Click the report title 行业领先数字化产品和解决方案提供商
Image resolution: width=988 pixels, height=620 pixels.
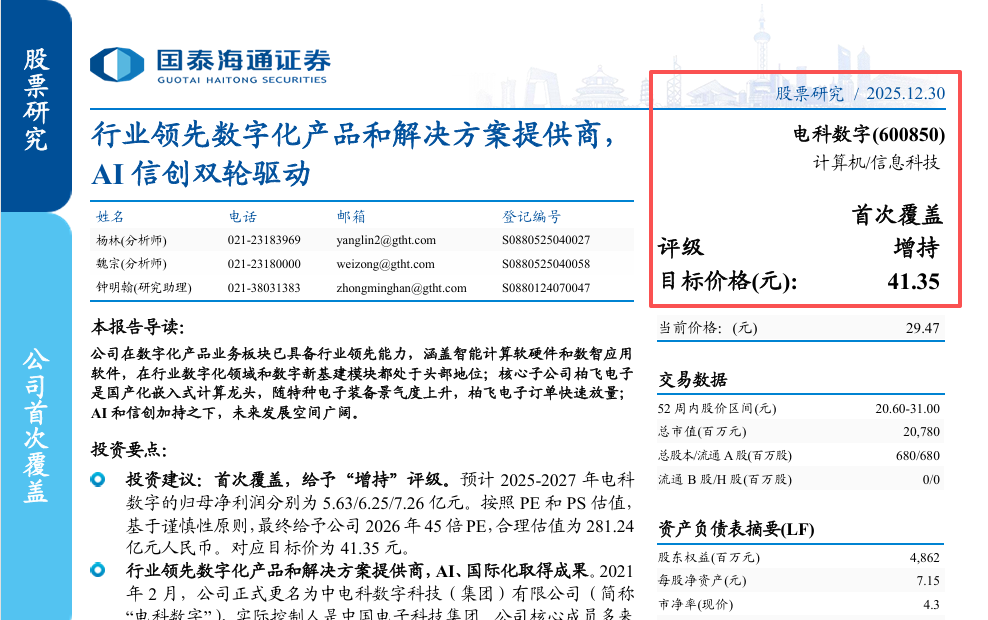point(353,135)
